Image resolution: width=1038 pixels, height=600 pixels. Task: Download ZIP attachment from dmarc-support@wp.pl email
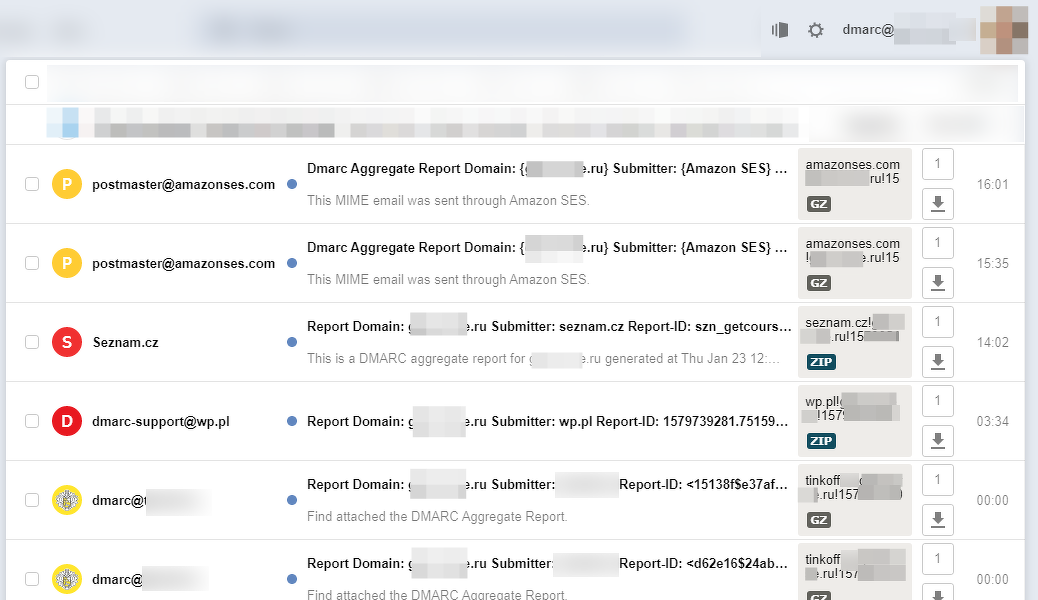[937, 441]
